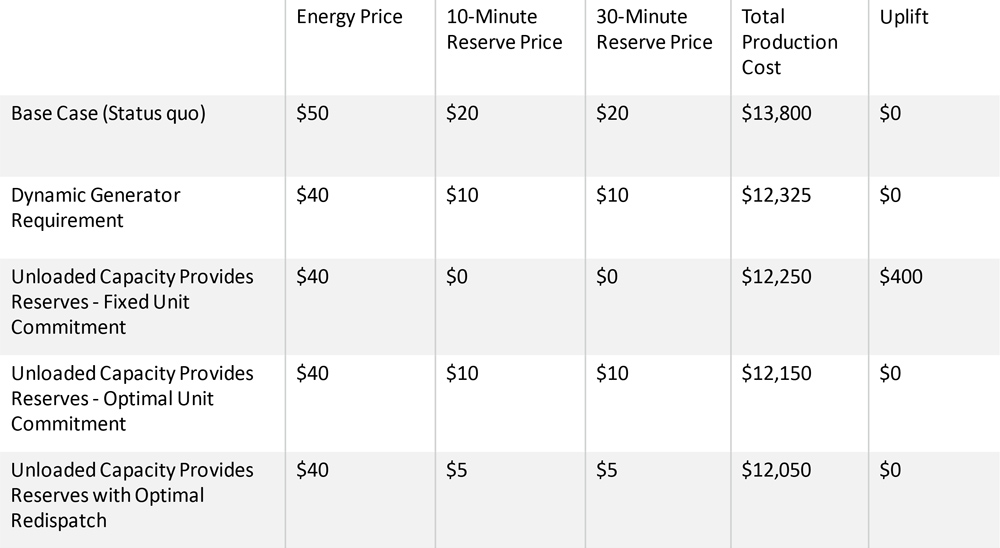Click the Dynamic Generator Requirement row label
The height and width of the screenshot is (548, 1000).
(96, 207)
